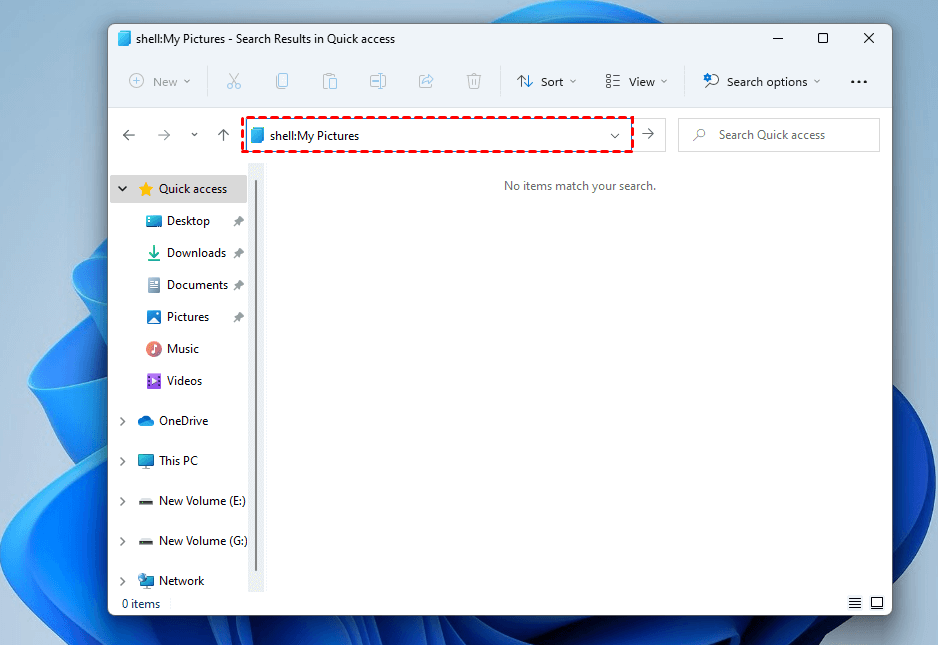The height and width of the screenshot is (645, 938).
Task: Open the See more ellipsis menu
Action: click(859, 82)
